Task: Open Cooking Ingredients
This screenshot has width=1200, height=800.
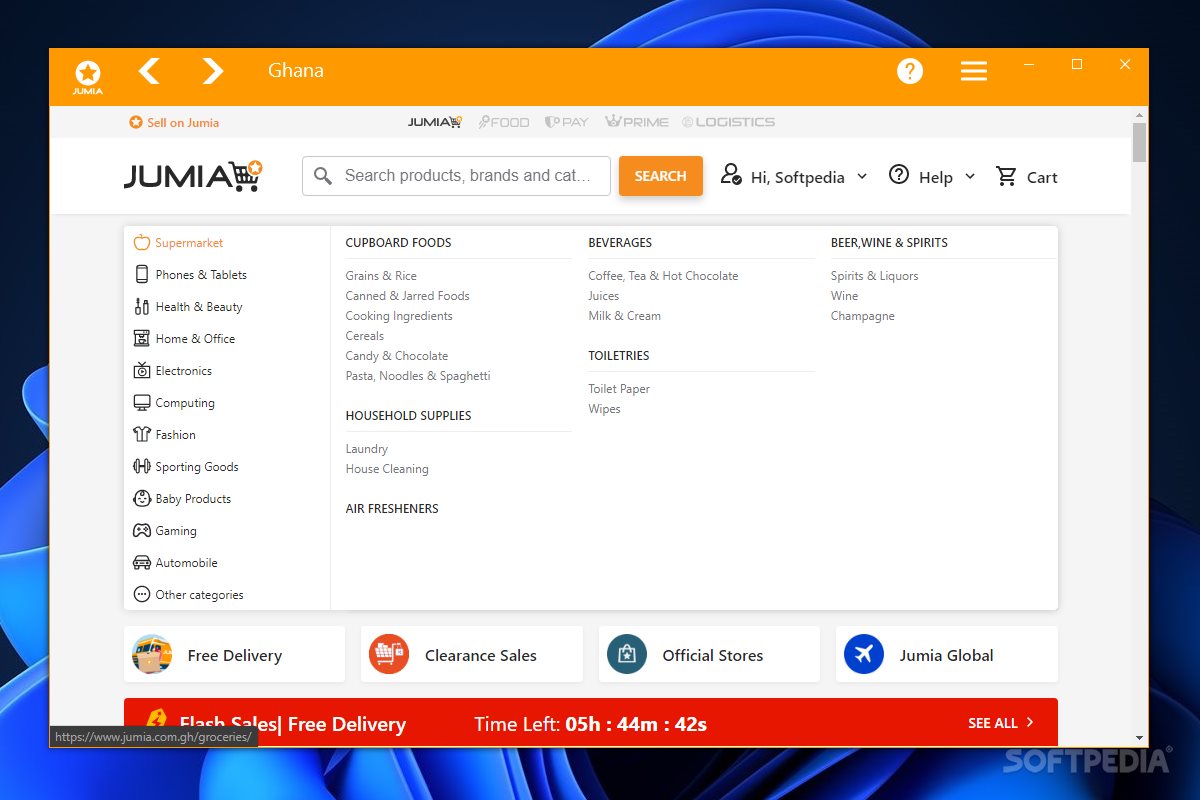Action: point(399,316)
